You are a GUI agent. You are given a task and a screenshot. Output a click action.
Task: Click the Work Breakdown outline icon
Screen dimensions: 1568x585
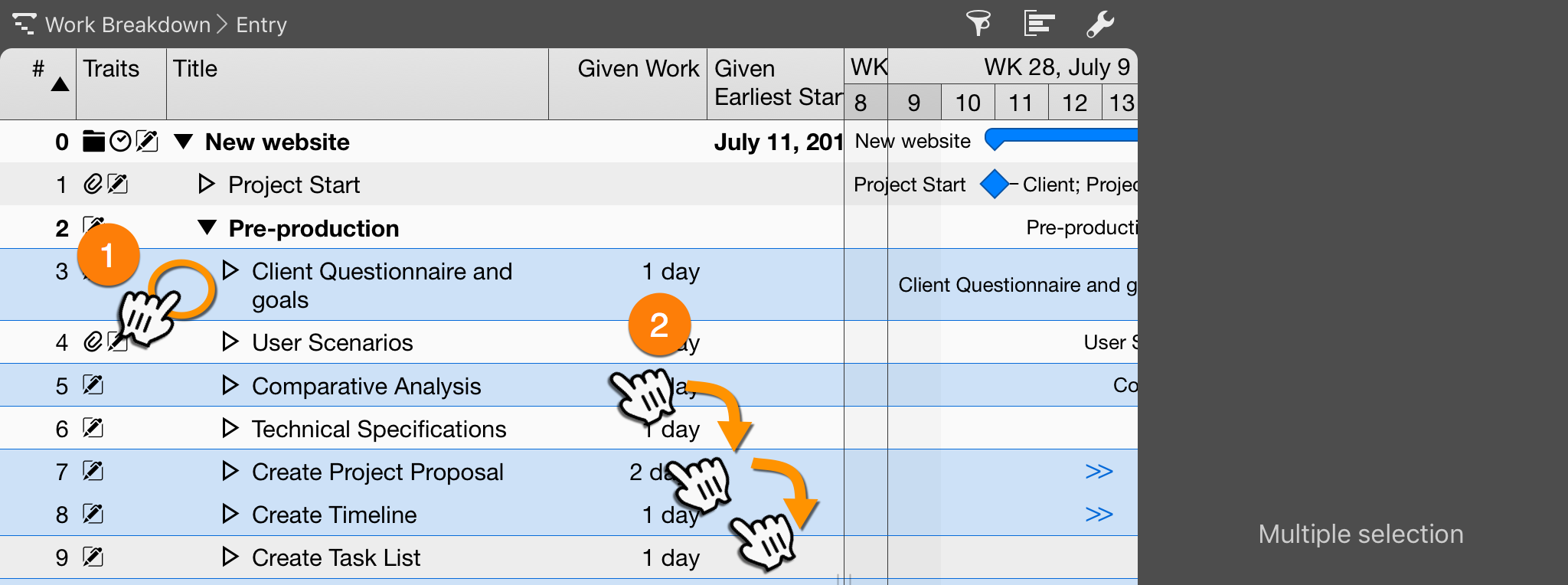click(24, 24)
